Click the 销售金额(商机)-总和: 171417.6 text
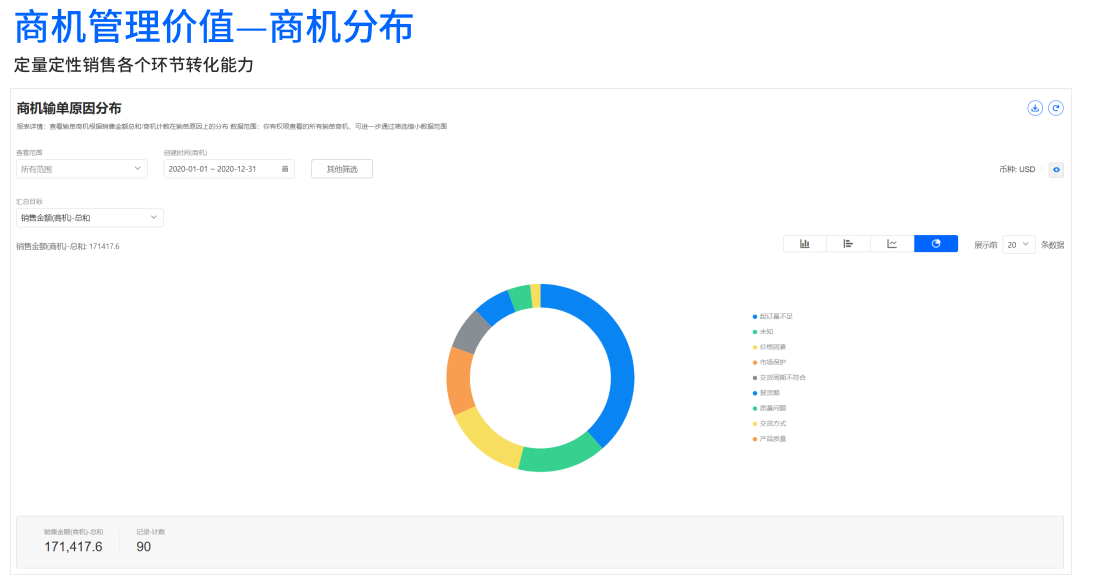Screen dimensions: 1096x584 click(68, 247)
